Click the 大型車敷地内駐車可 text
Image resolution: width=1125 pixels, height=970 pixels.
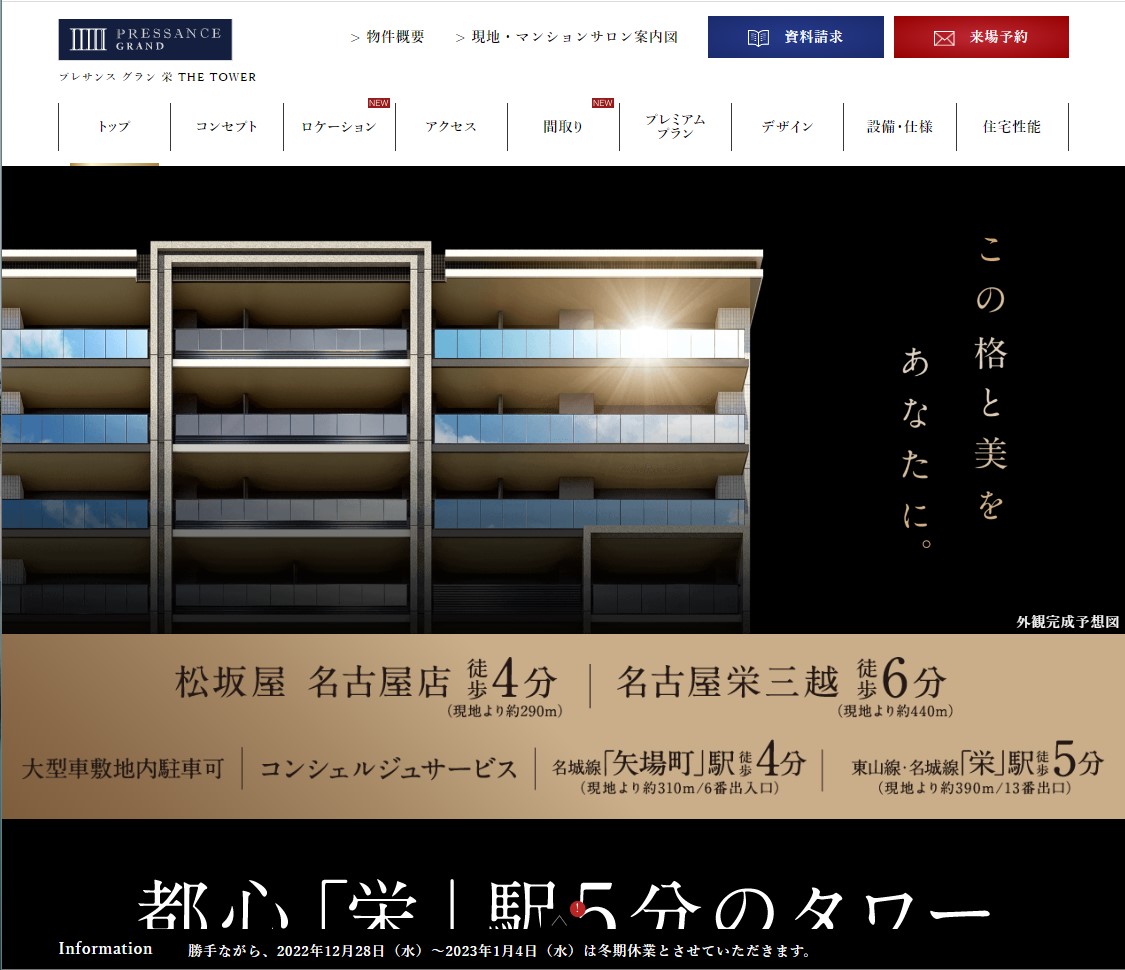123,768
